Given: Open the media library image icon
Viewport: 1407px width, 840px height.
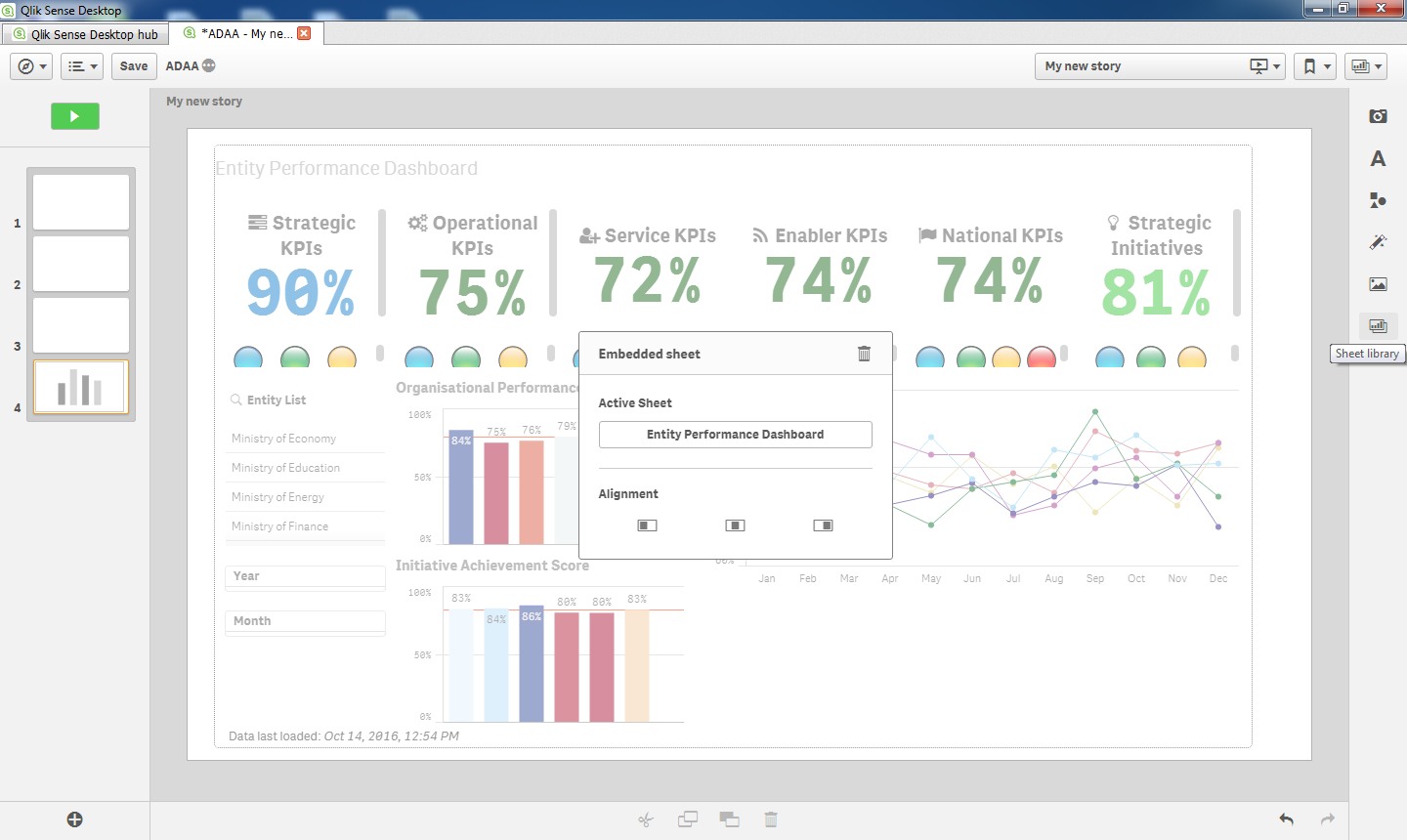Looking at the screenshot, I should click(1378, 284).
